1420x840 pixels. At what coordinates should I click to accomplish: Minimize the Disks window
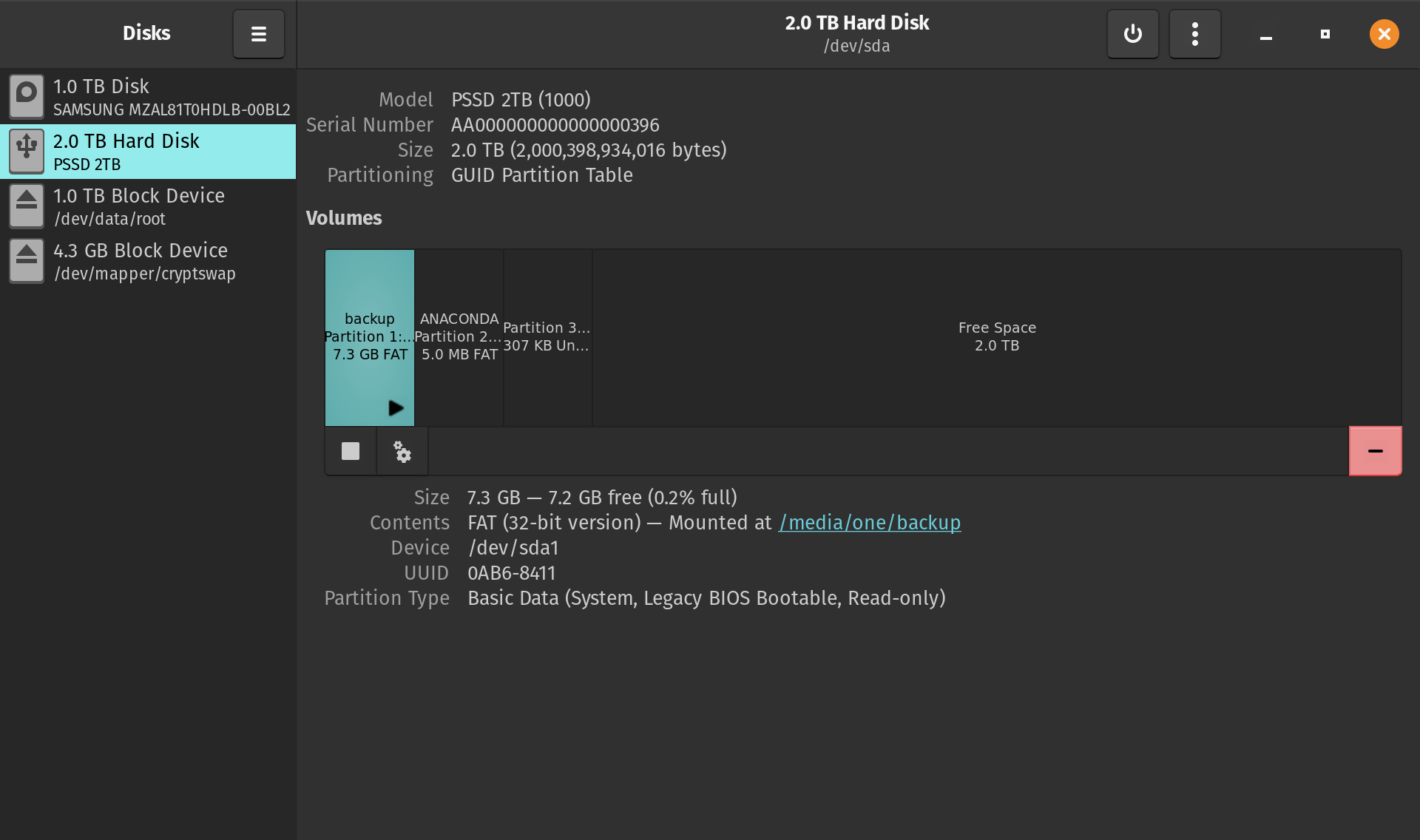pyautogui.click(x=1265, y=35)
